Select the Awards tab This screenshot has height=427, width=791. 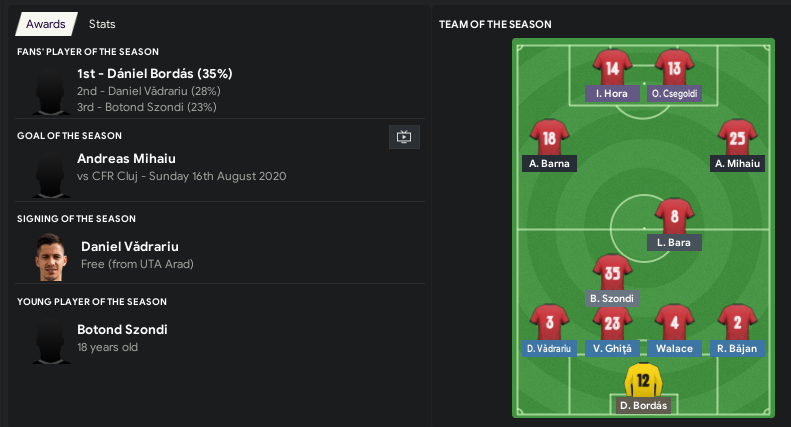click(x=46, y=24)
